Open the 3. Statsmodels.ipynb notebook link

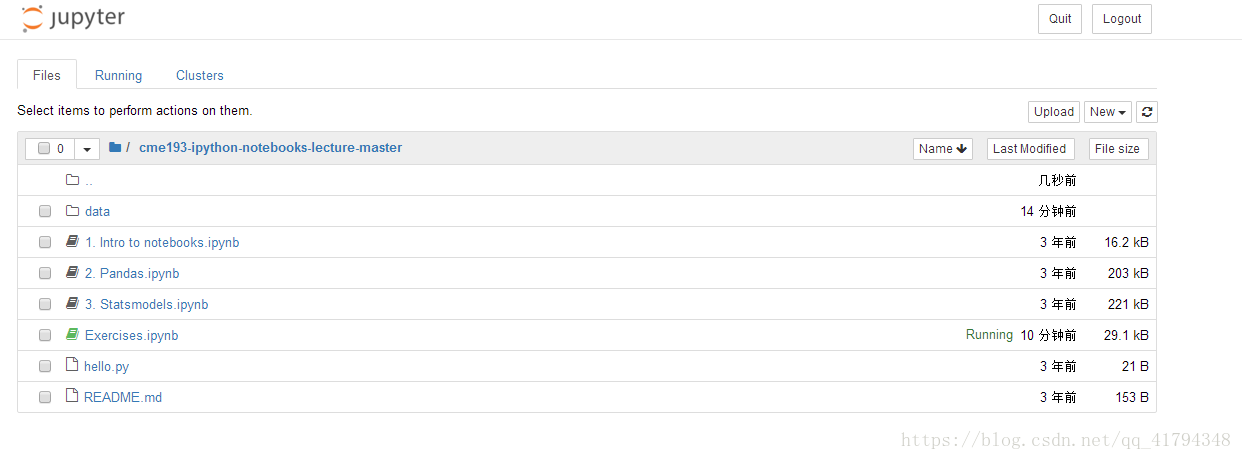147,304
